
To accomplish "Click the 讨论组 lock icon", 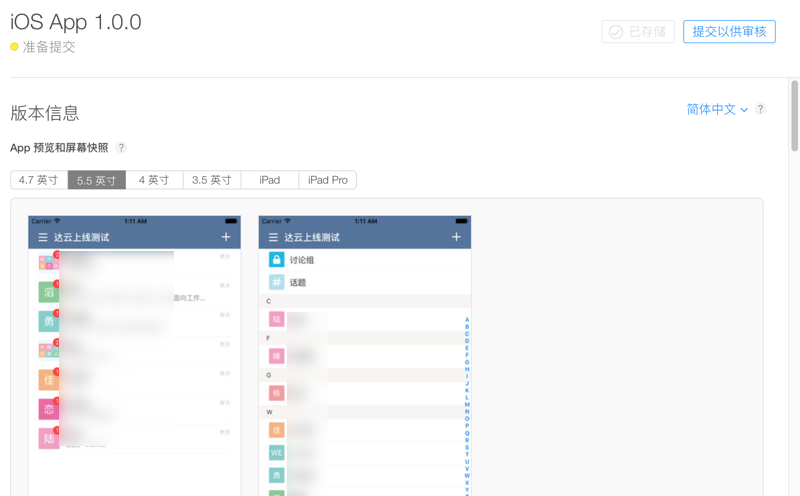I will tap(276, 260).
